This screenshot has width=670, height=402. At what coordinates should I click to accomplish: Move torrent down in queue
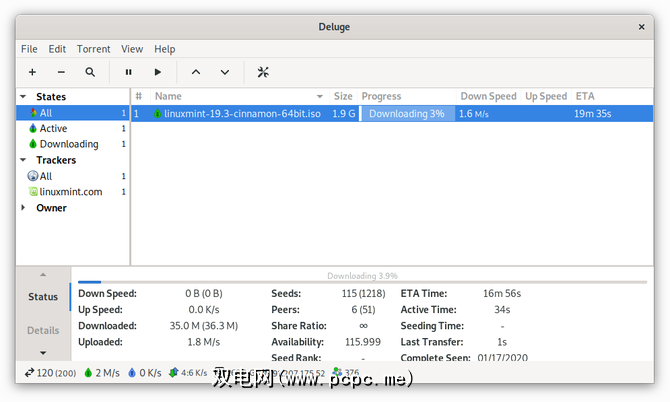tap(225, 72)
